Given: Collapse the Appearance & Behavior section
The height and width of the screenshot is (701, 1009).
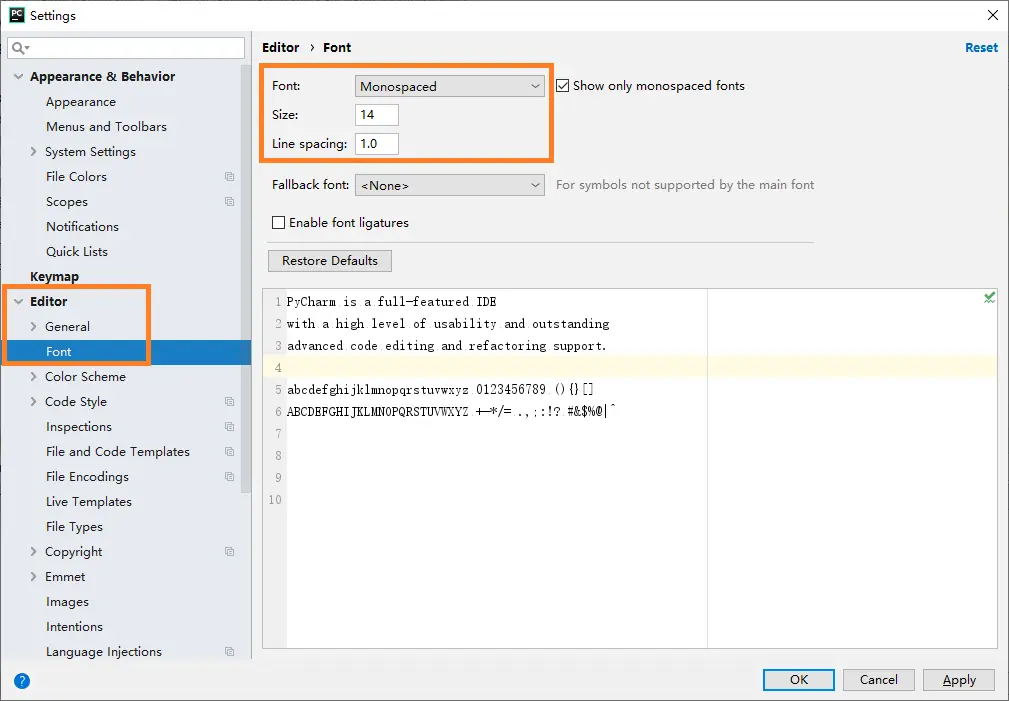Looking at the screenshot, I should point(19,77).
